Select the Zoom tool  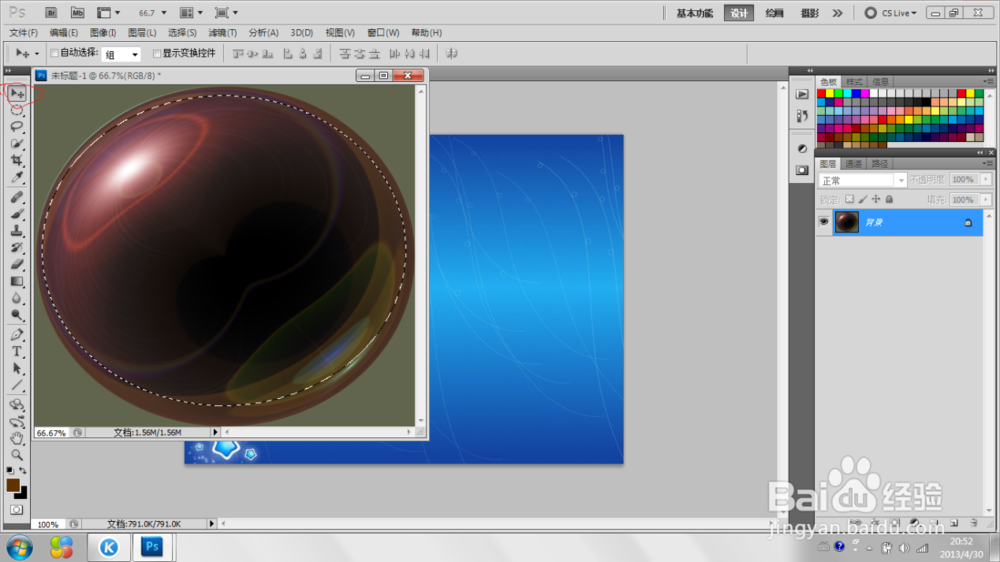(17, 455)
